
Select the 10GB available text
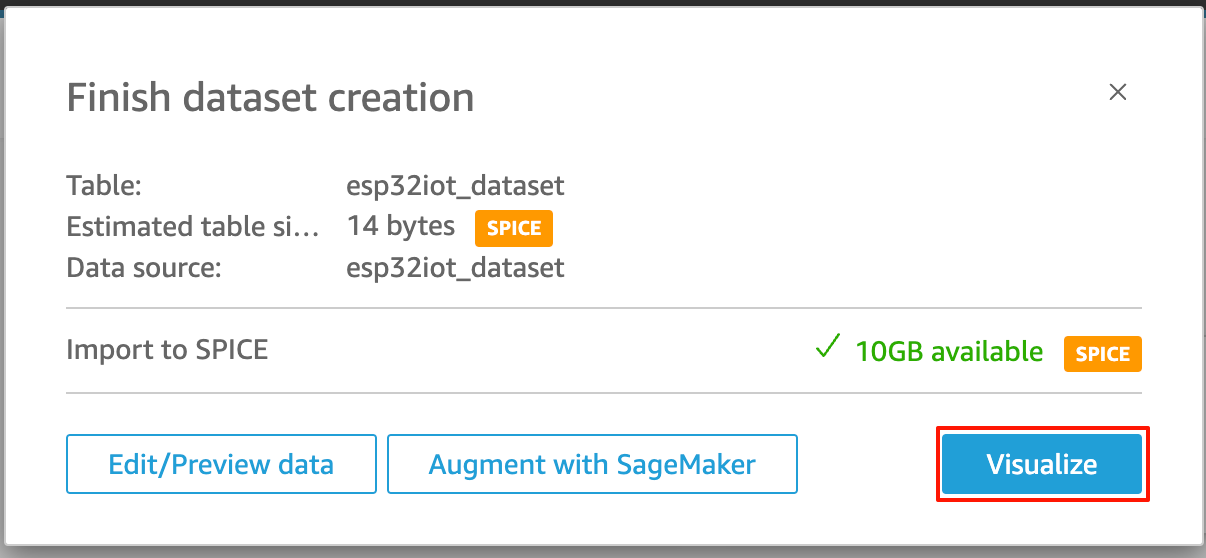(949, 351)
